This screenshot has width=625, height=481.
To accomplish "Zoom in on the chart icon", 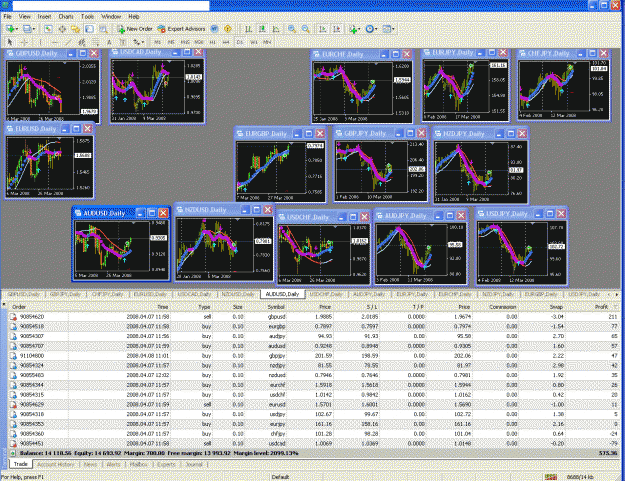I will (292, 29).
